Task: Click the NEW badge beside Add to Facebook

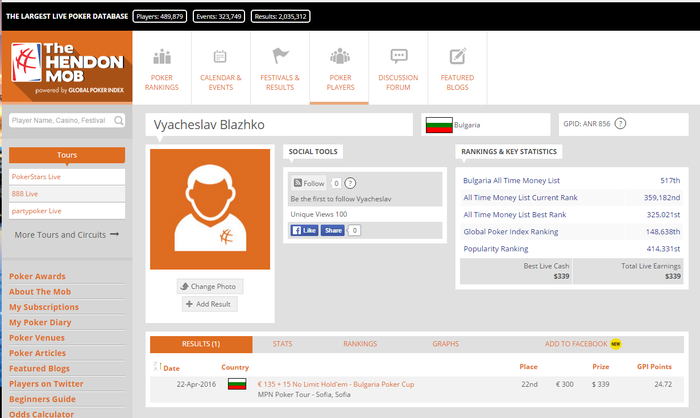Action: click(616, 344)
